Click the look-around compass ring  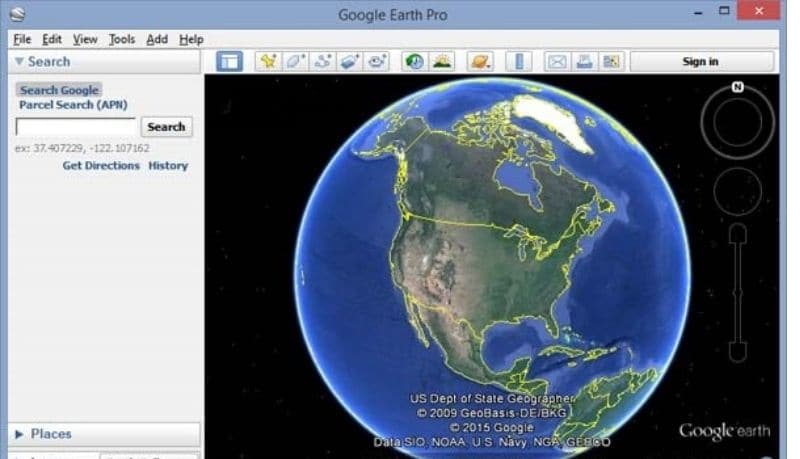737,123
